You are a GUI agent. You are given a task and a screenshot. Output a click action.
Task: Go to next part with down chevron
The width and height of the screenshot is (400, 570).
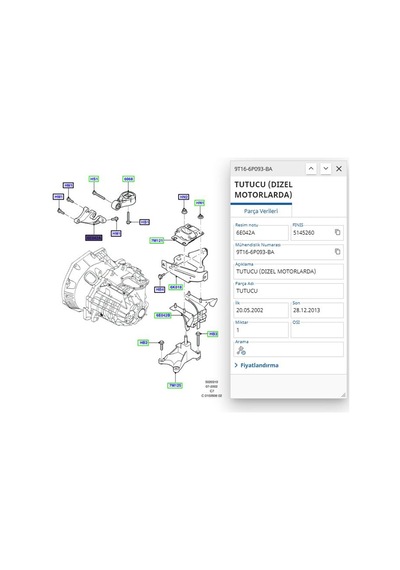tap(325, 169)
